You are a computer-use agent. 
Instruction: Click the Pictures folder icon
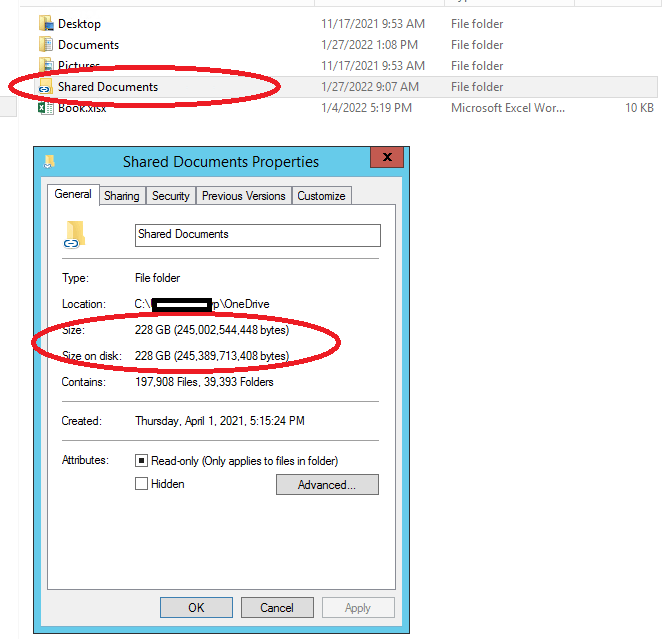(x=46, y=65)
